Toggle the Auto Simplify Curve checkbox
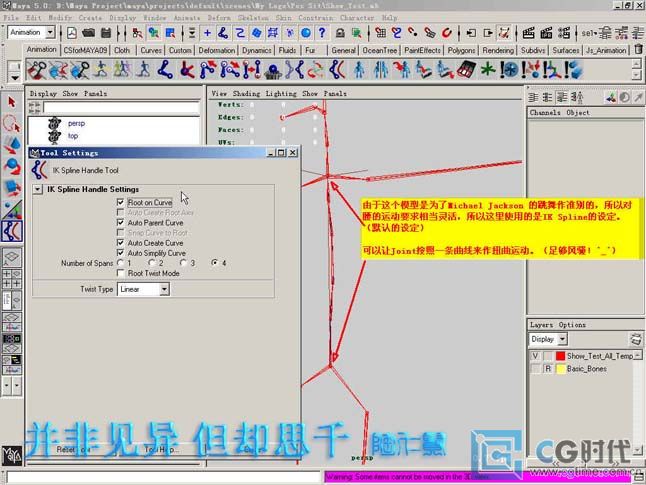Viewport: 646px width, 485px height. pyautogui.click(x=120, y=253)
